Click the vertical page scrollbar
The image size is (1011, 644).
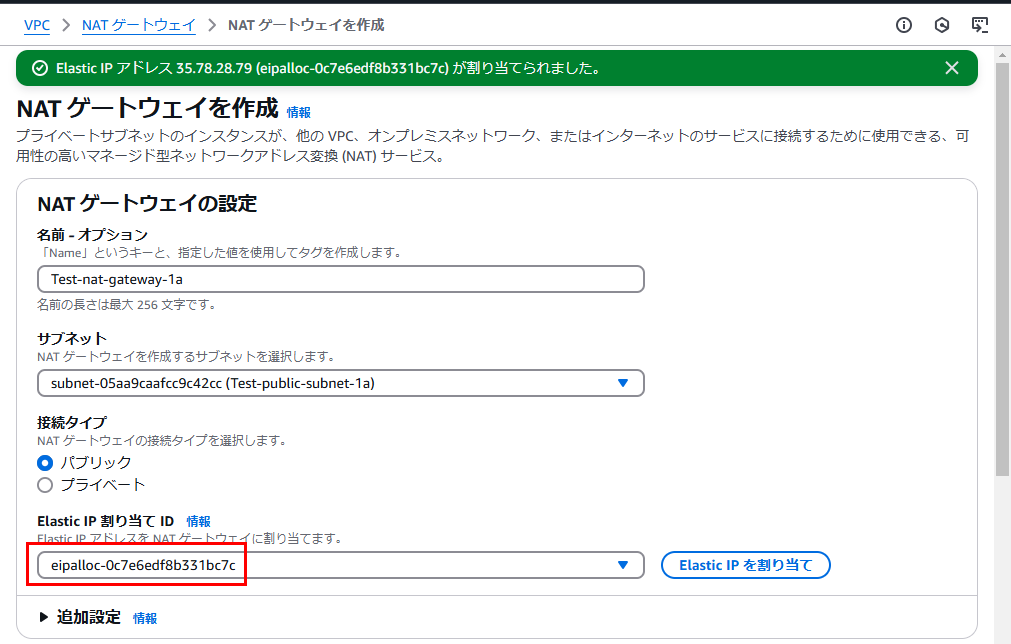point(1003,267)
